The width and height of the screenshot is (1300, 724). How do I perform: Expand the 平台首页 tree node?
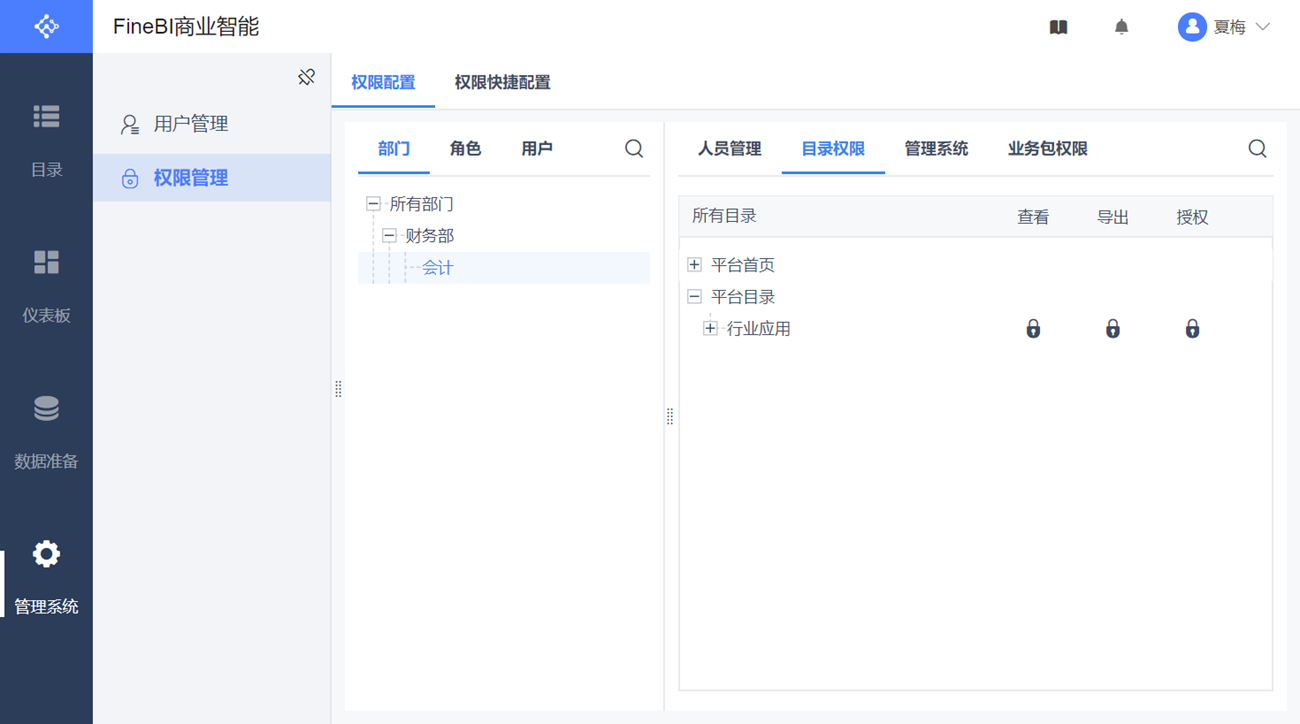tap(695, 265)
